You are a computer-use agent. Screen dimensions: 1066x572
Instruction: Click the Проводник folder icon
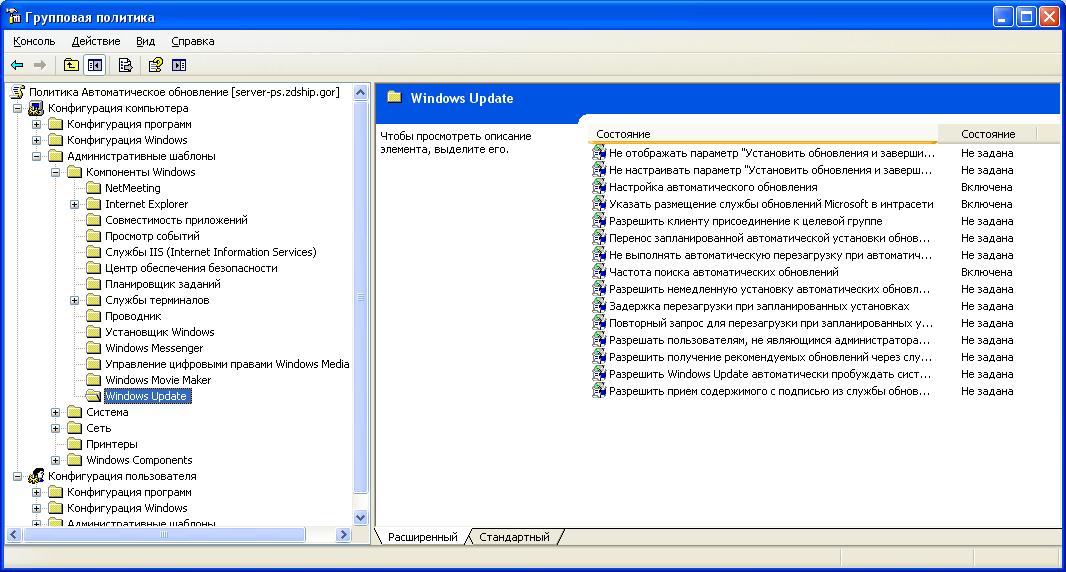click(93, 316)
